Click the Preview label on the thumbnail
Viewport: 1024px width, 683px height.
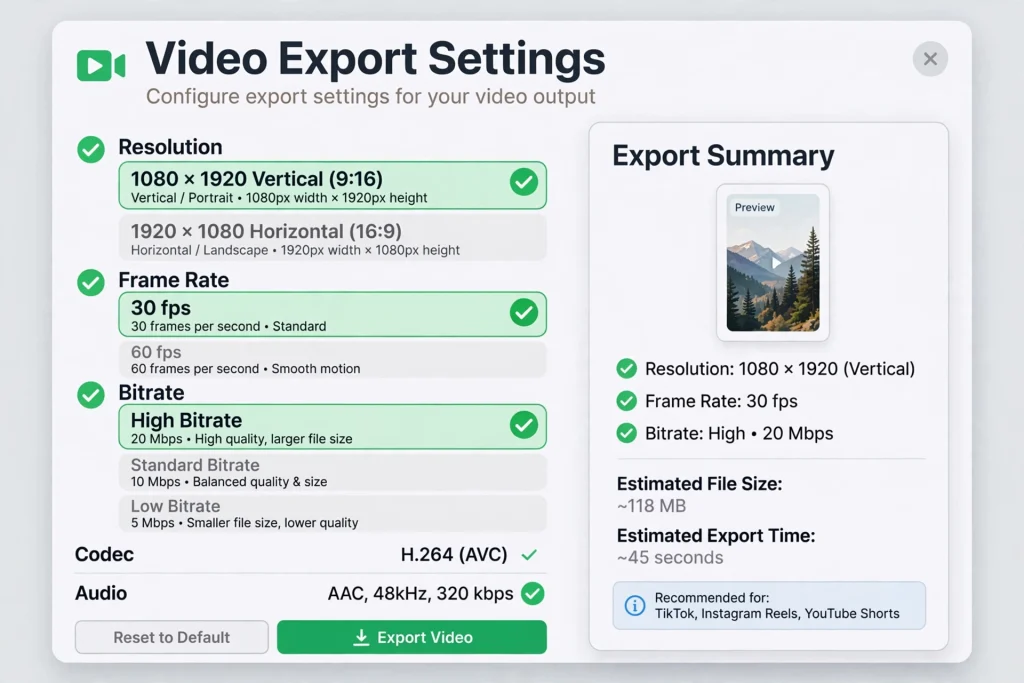(754, 208)
